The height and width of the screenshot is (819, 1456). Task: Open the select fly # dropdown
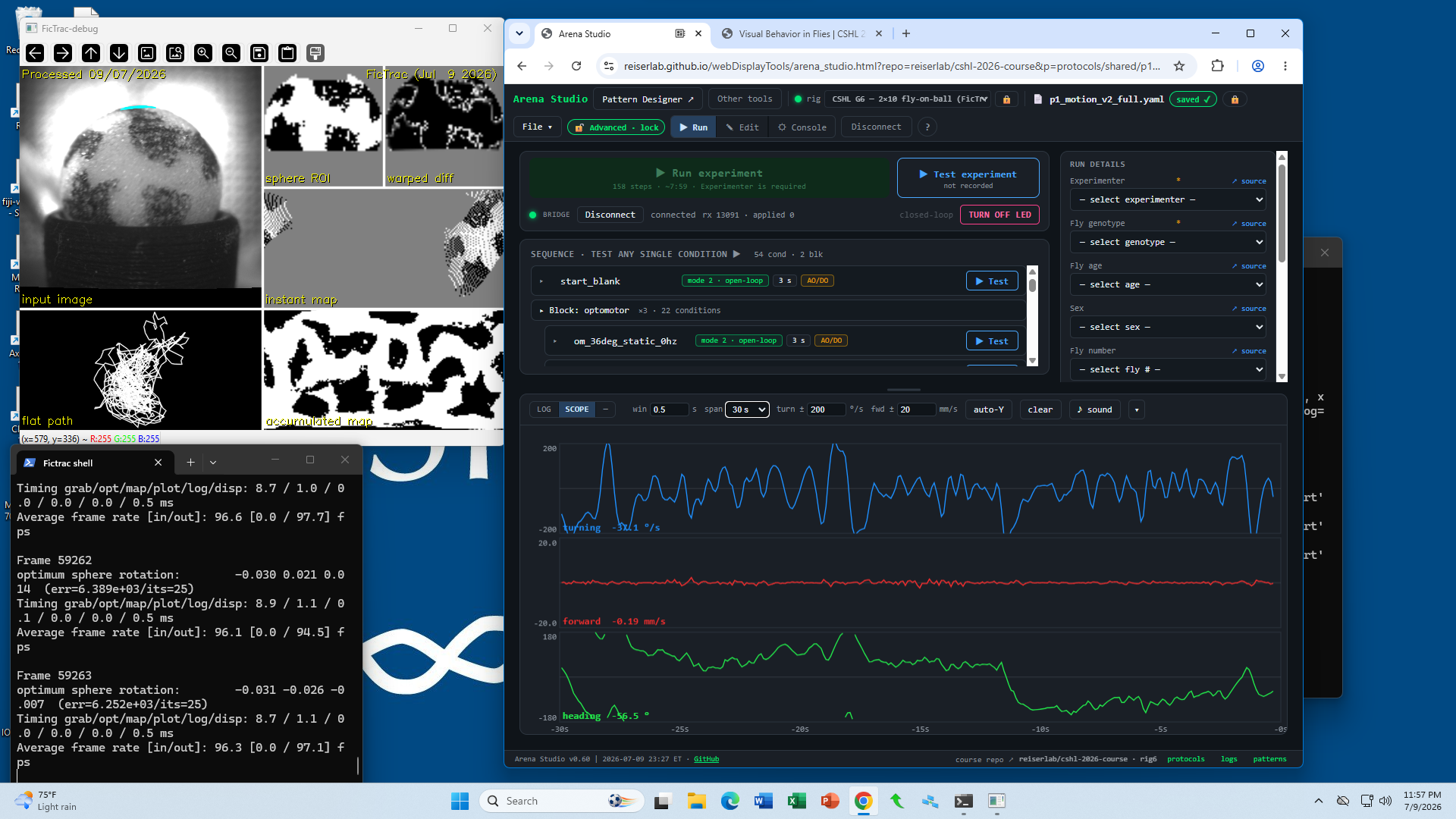[1168, 369]
